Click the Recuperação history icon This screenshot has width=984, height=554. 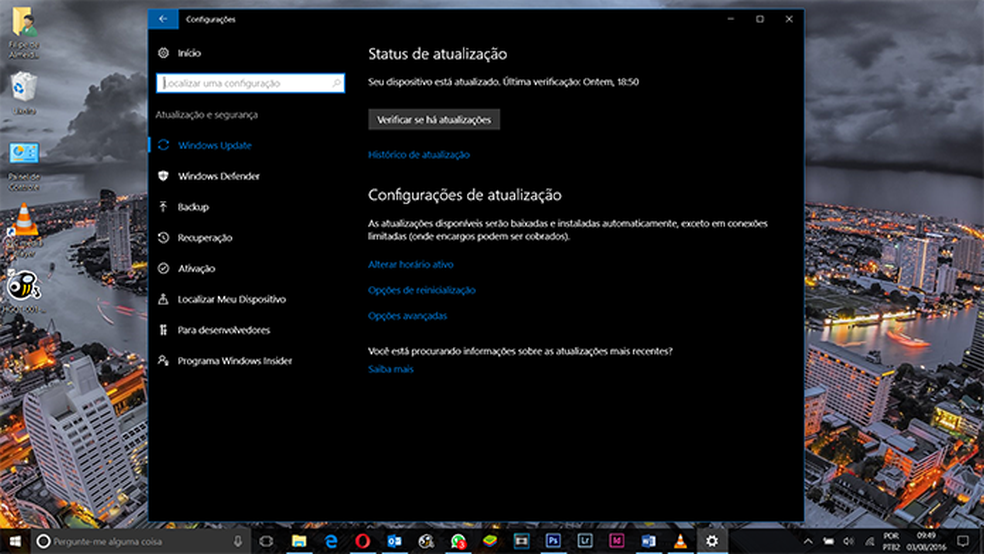pyautogui.click(x=163, y=237)
